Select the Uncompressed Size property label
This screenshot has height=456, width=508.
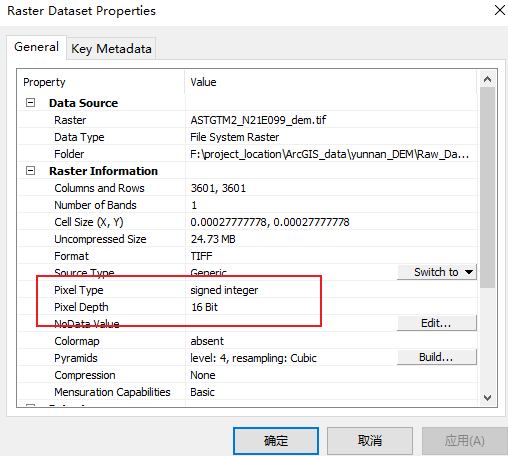click(x=100, y=239)
